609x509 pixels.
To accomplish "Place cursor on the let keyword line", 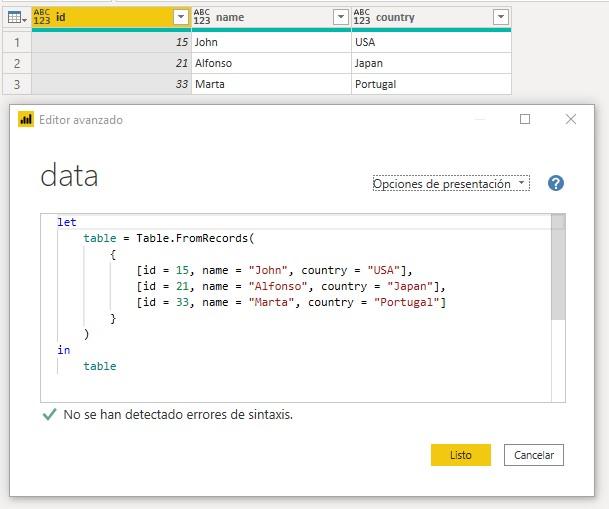I will tap(67, 222).
